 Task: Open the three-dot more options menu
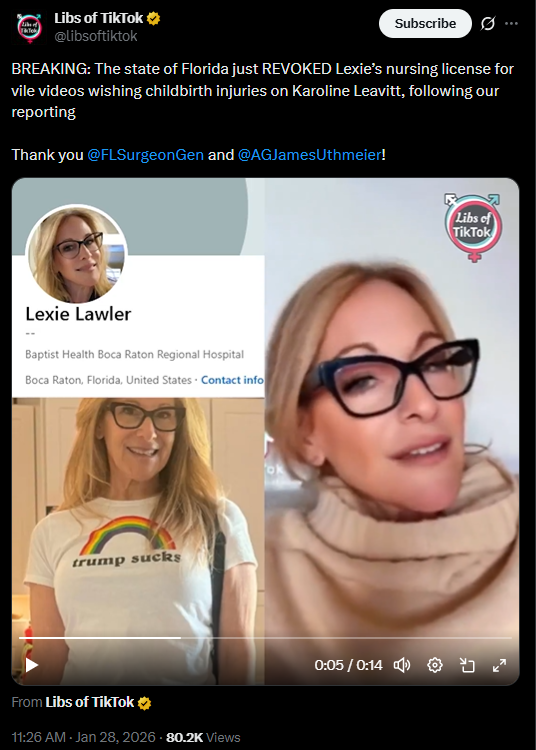click(511, 23)
